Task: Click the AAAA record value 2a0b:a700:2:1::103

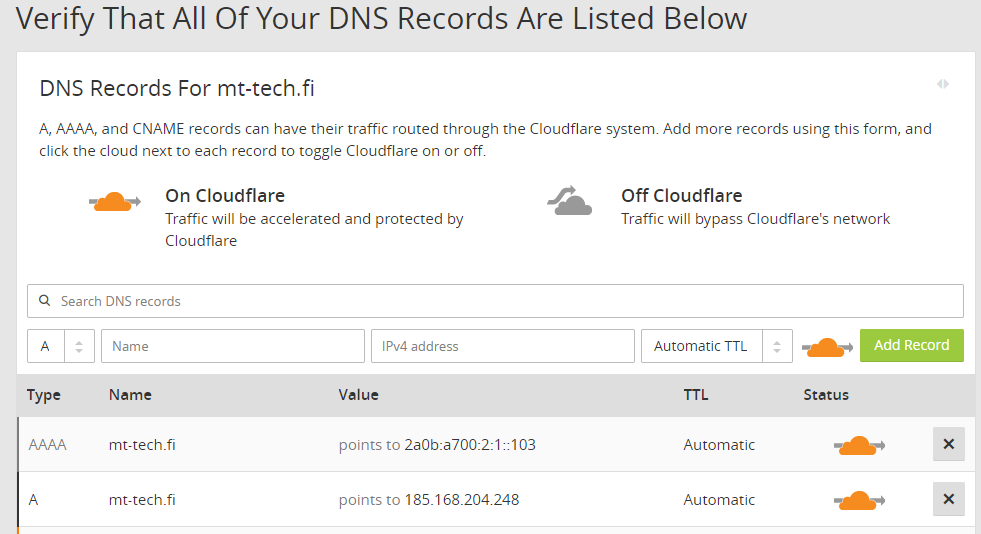Action: click(x=469, y=445)
